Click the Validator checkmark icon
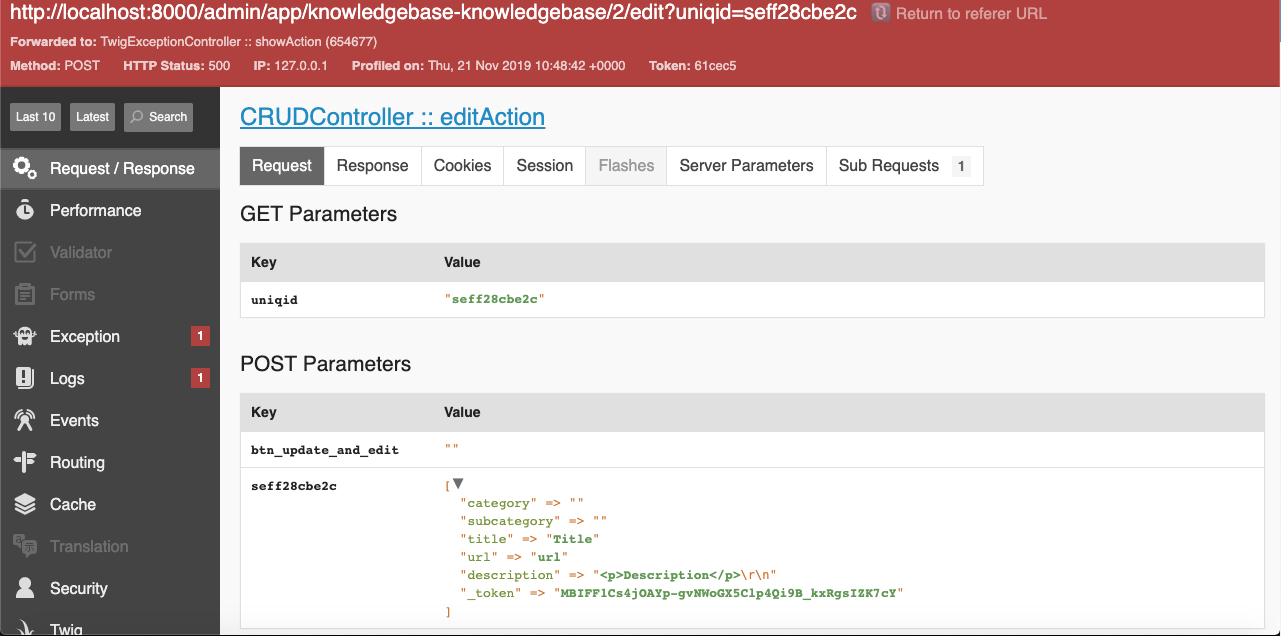 (25, 252)
